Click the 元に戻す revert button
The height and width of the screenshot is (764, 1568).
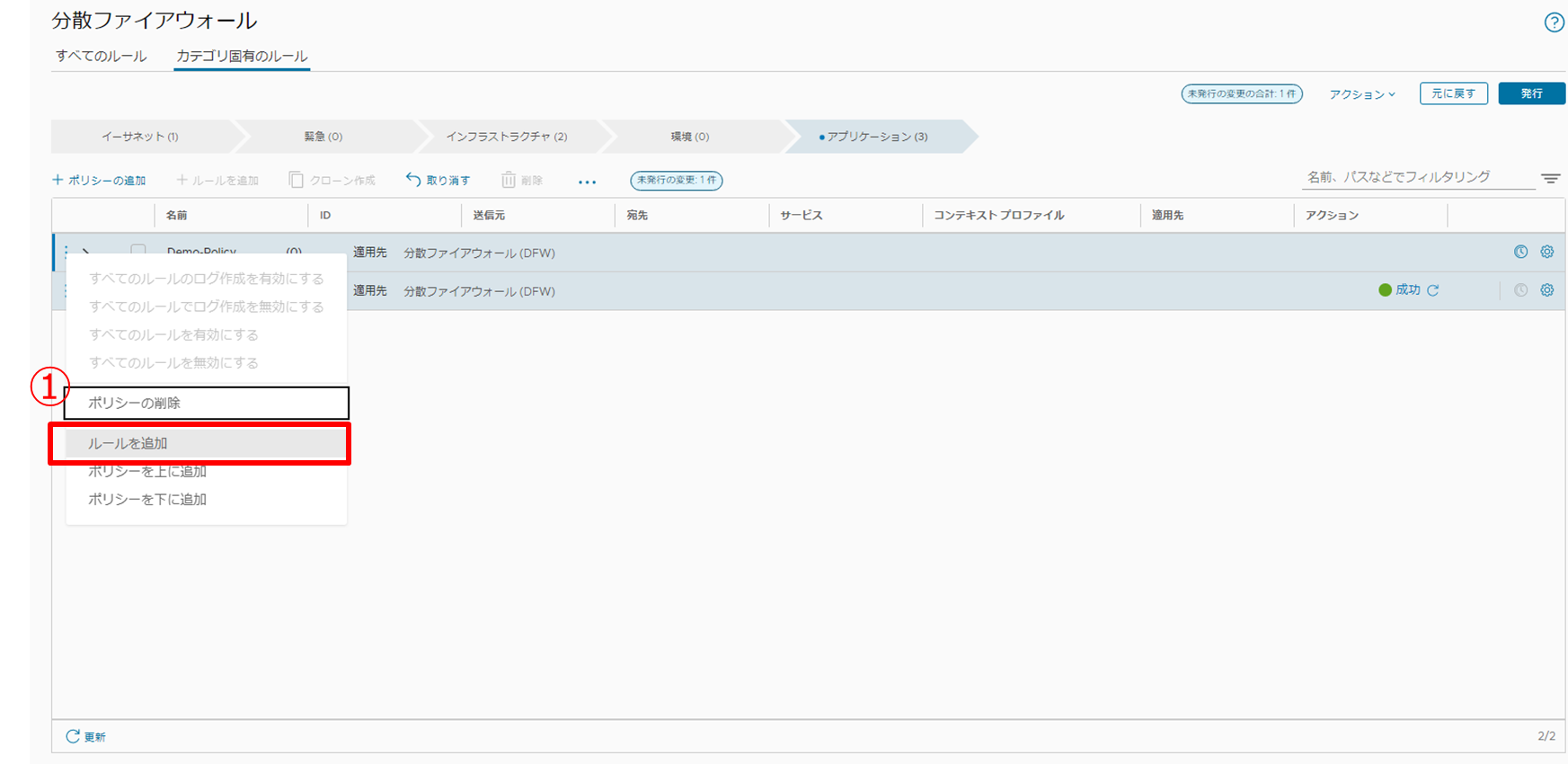(1453, 93)
